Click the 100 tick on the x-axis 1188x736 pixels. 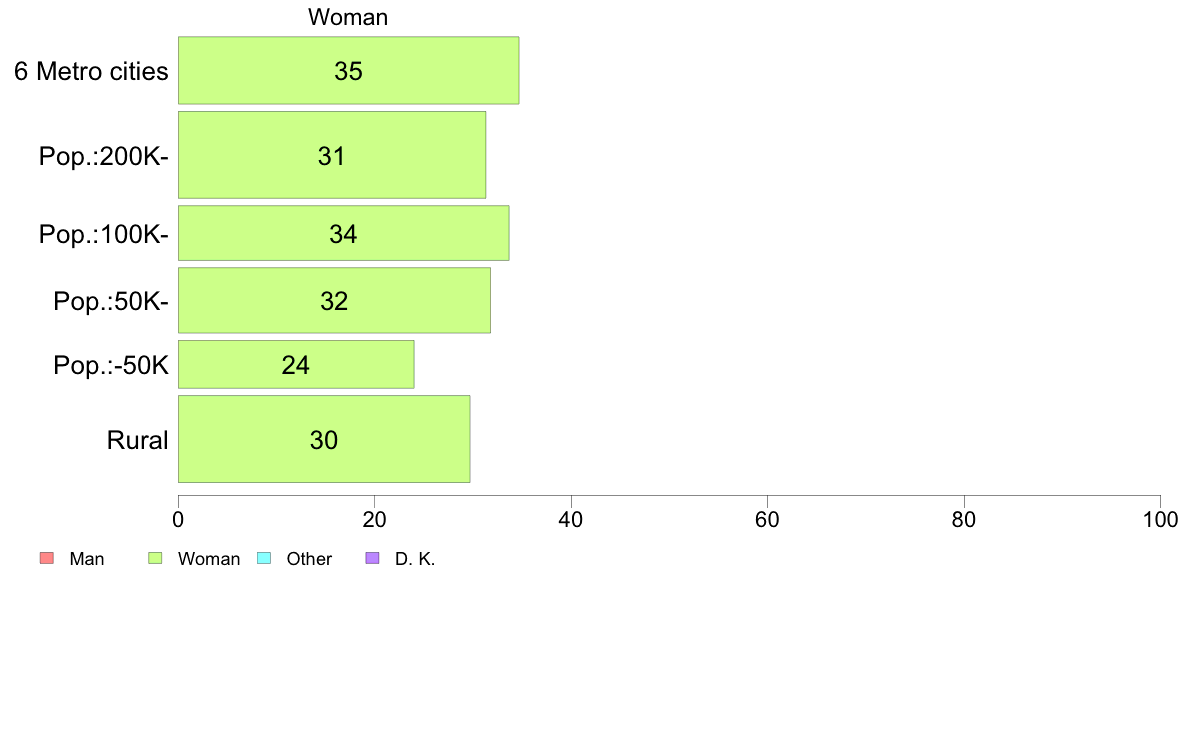1160,520
